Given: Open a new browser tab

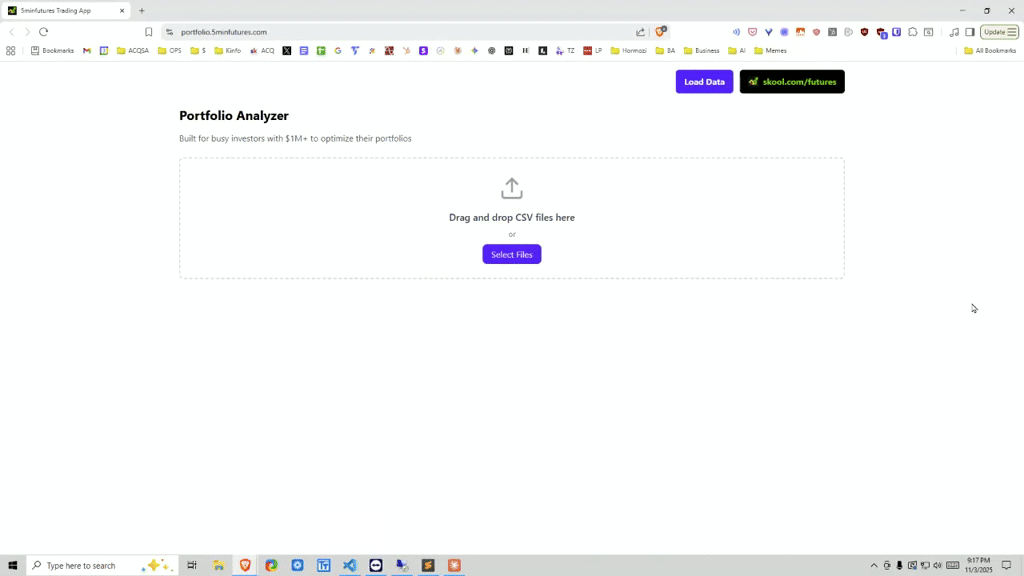Looking at the screenshot, I should pyautogui.click(x=142, y=10).
